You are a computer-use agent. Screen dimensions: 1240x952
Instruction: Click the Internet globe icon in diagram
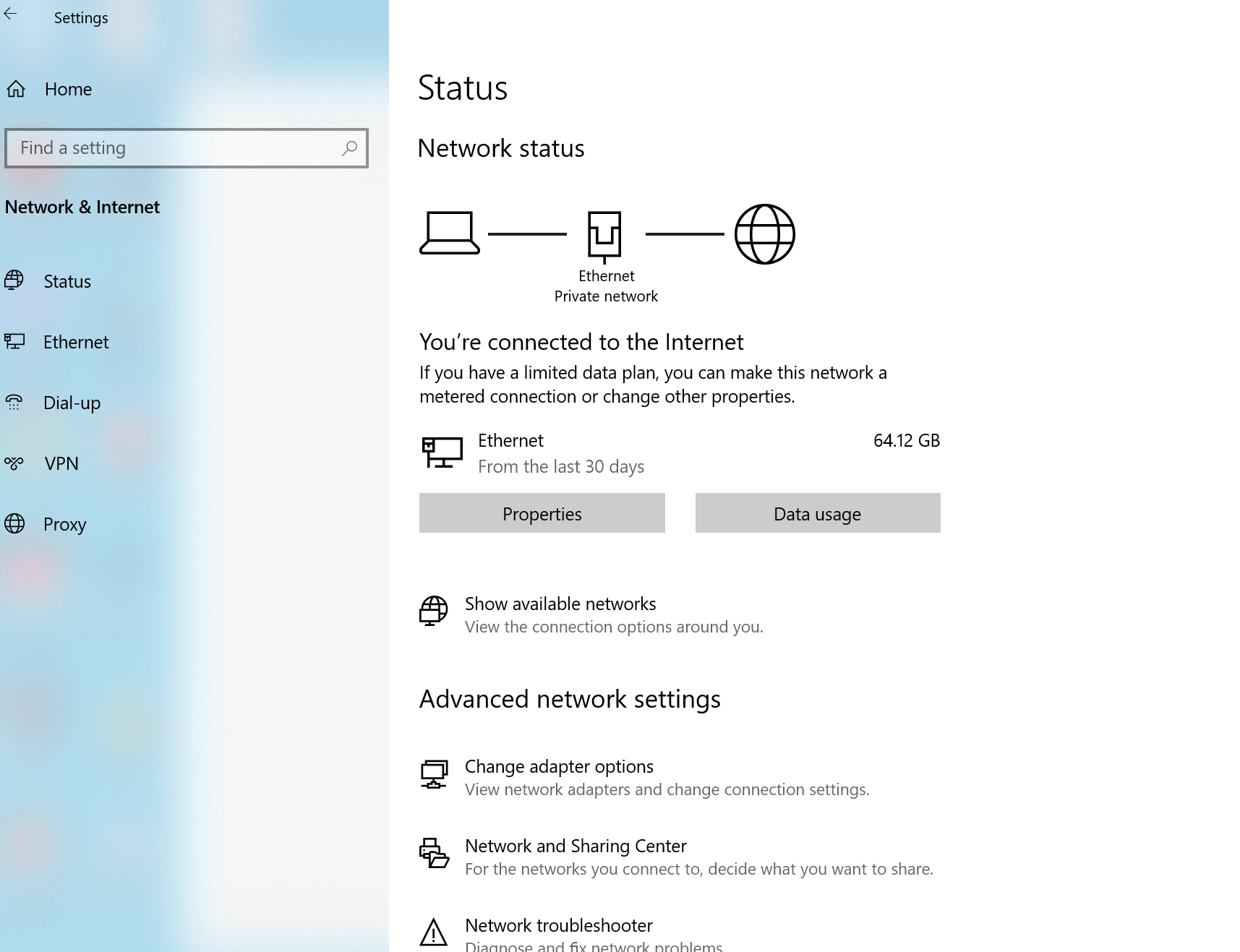pos(765,234)
